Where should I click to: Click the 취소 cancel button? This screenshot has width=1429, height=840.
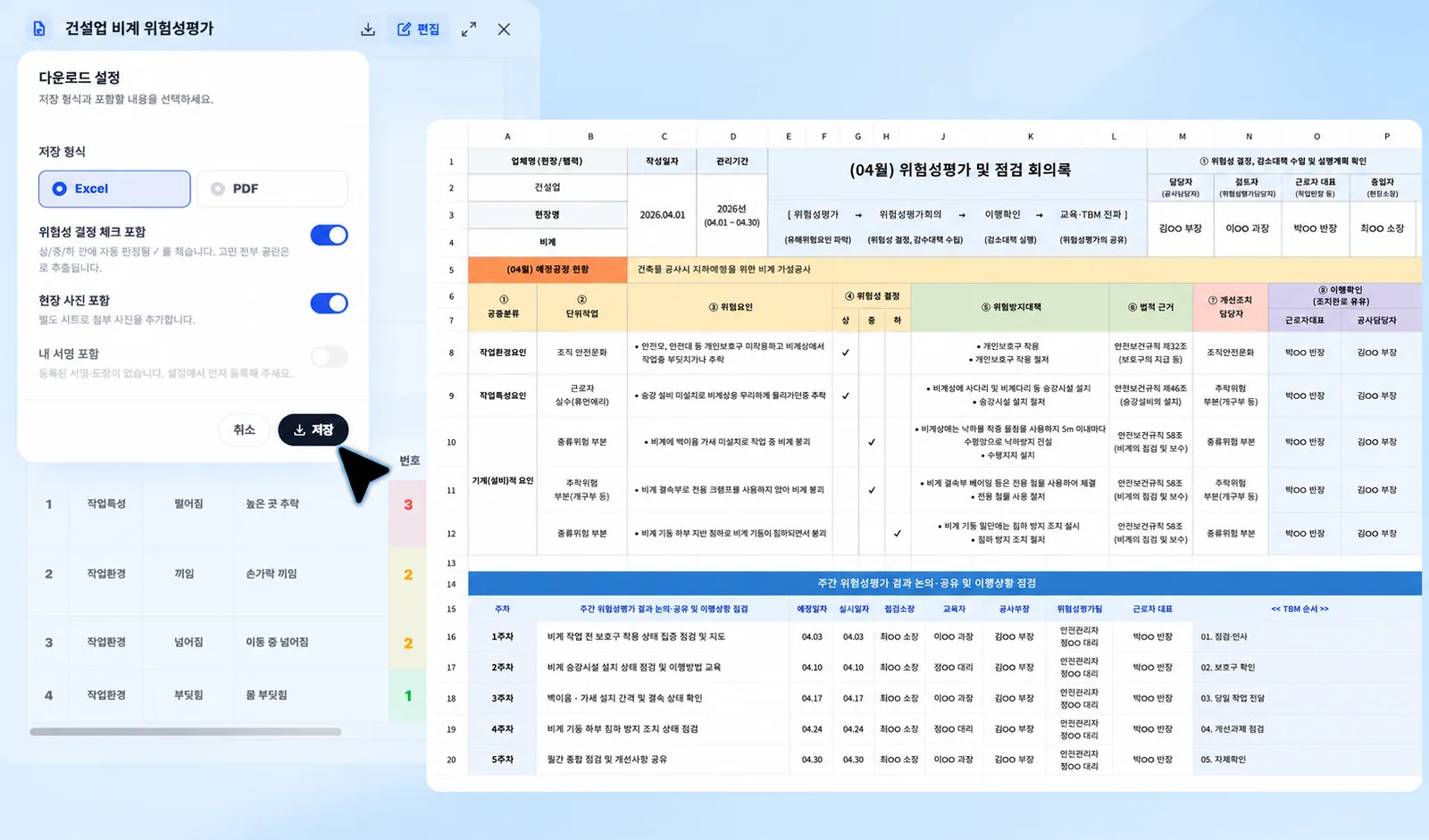point(244,429)
